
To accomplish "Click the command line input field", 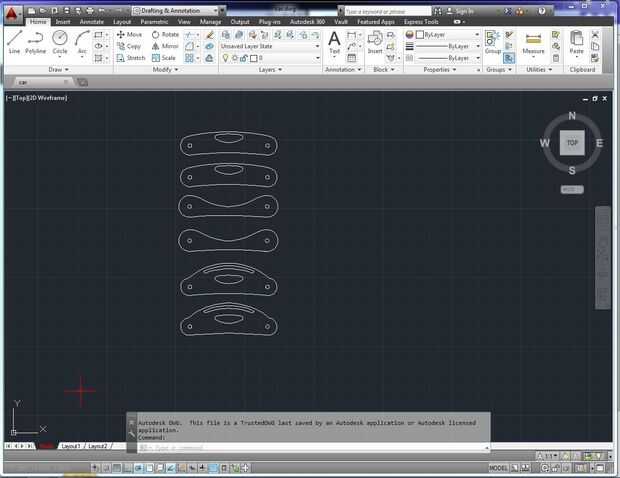I will coord(310,448).
